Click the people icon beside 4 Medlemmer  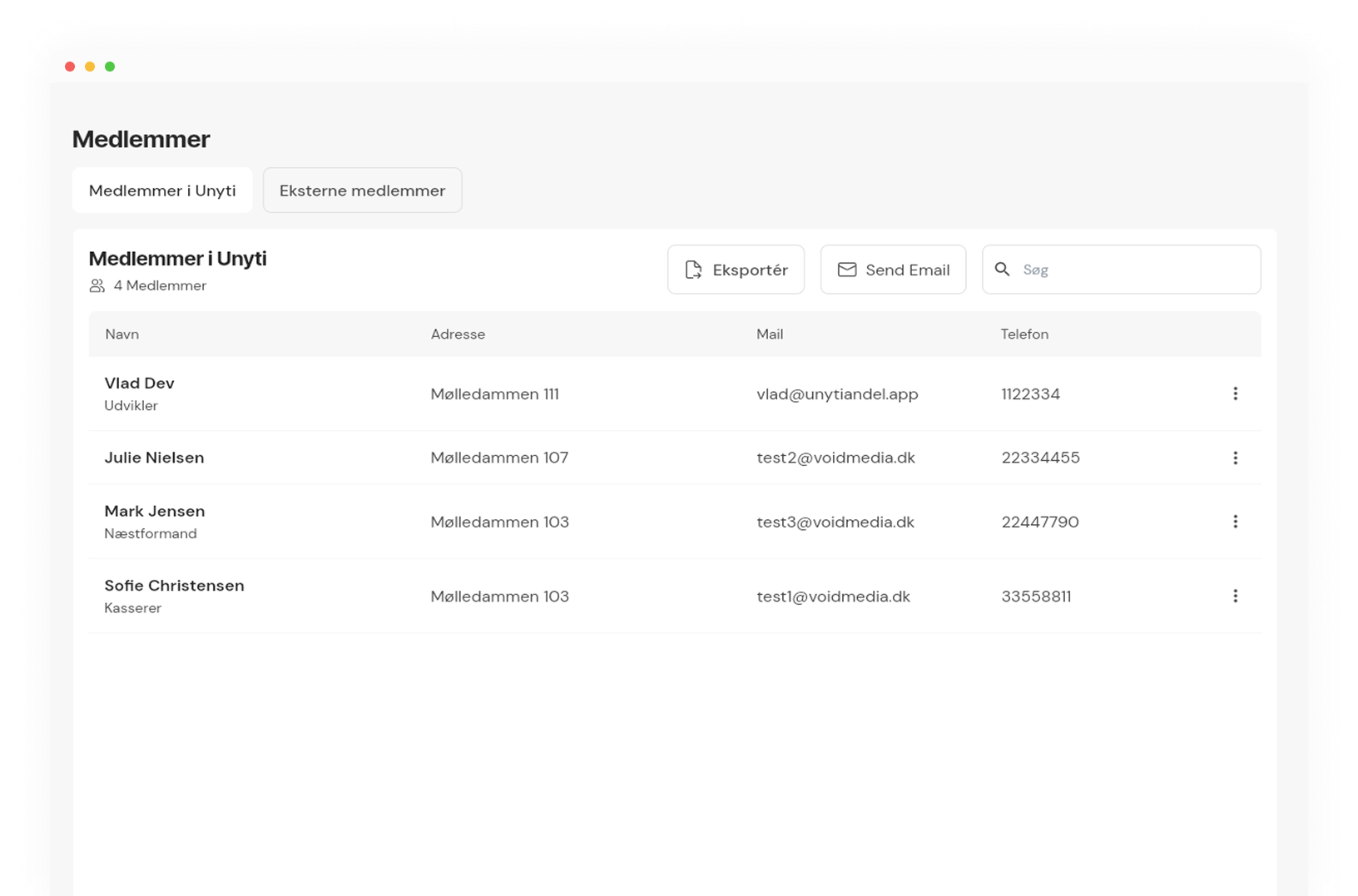[x=97, y=286]
